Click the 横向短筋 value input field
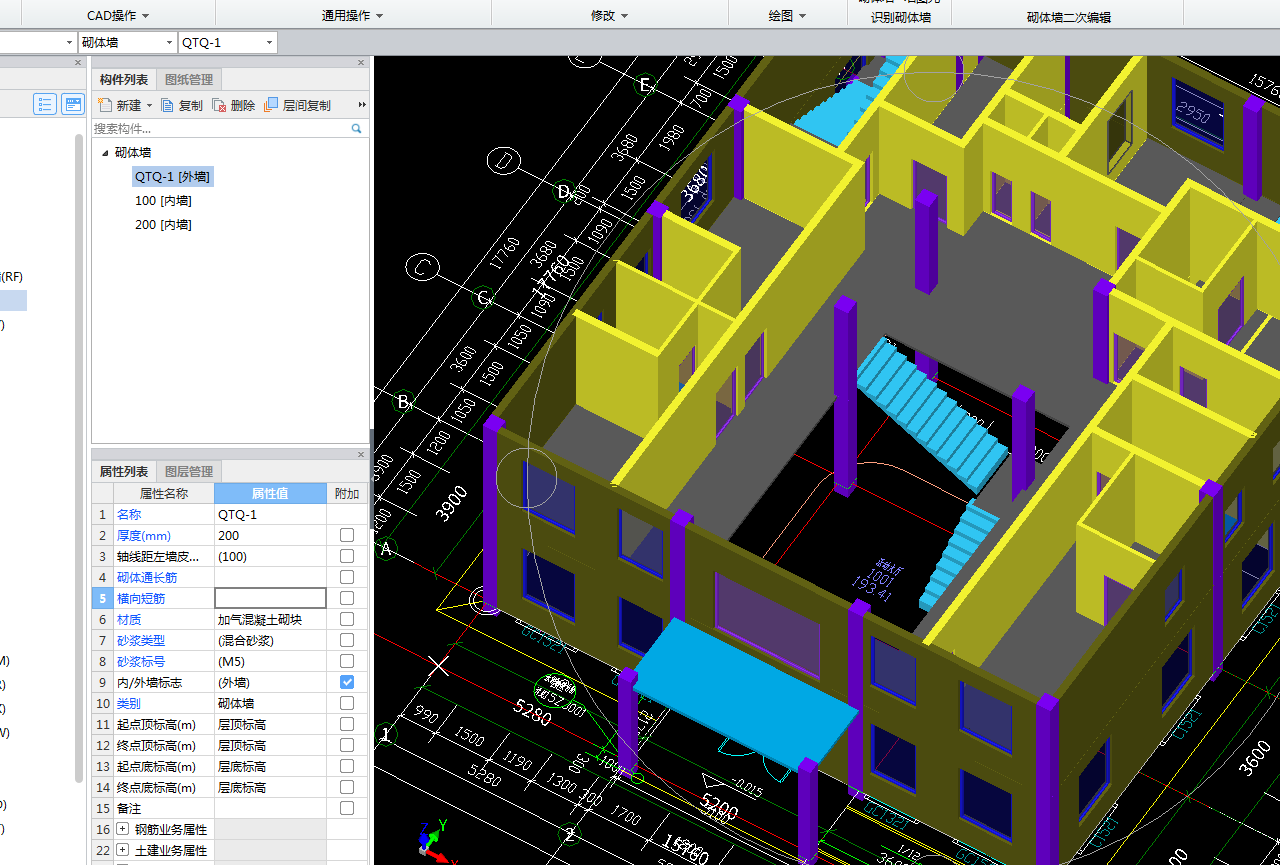The width and height of the screenshot is (1280, 865). [270, 598]
